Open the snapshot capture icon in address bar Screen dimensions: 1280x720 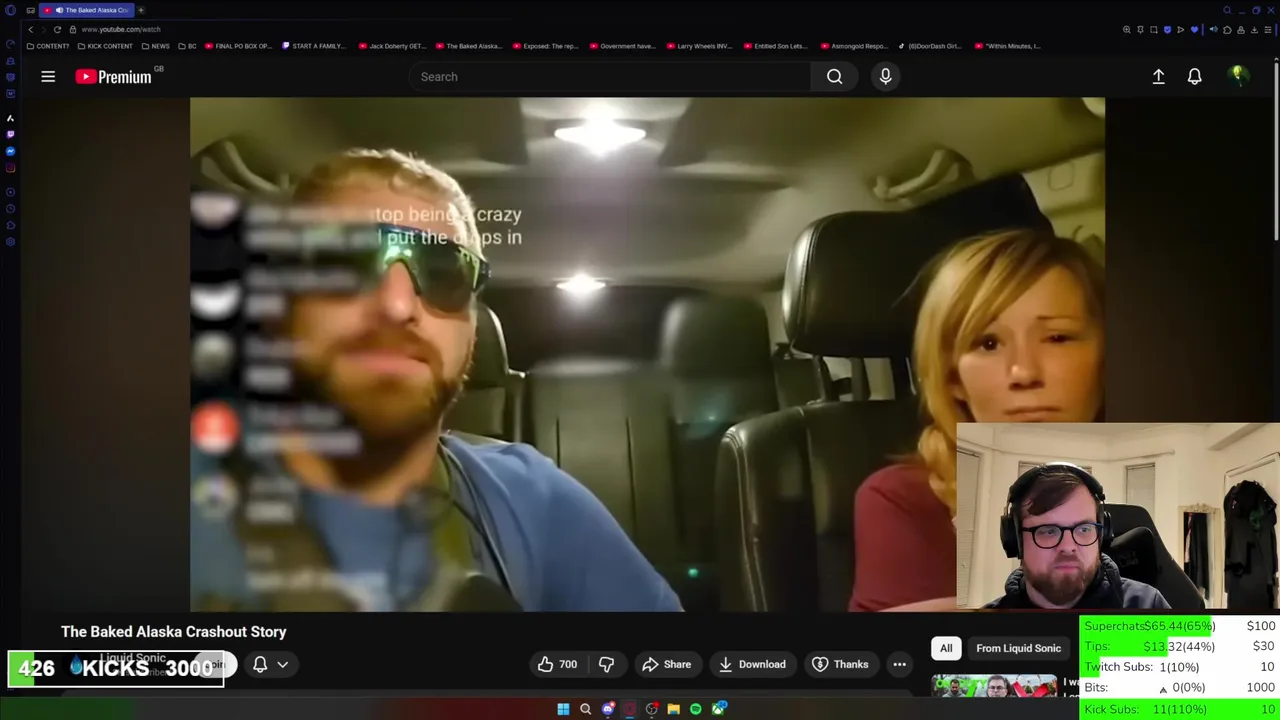(1154, 30)
